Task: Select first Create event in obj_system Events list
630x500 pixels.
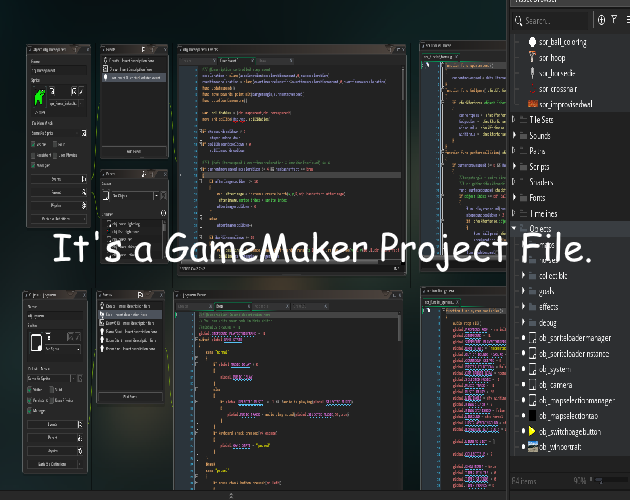Action: point(130,306)
